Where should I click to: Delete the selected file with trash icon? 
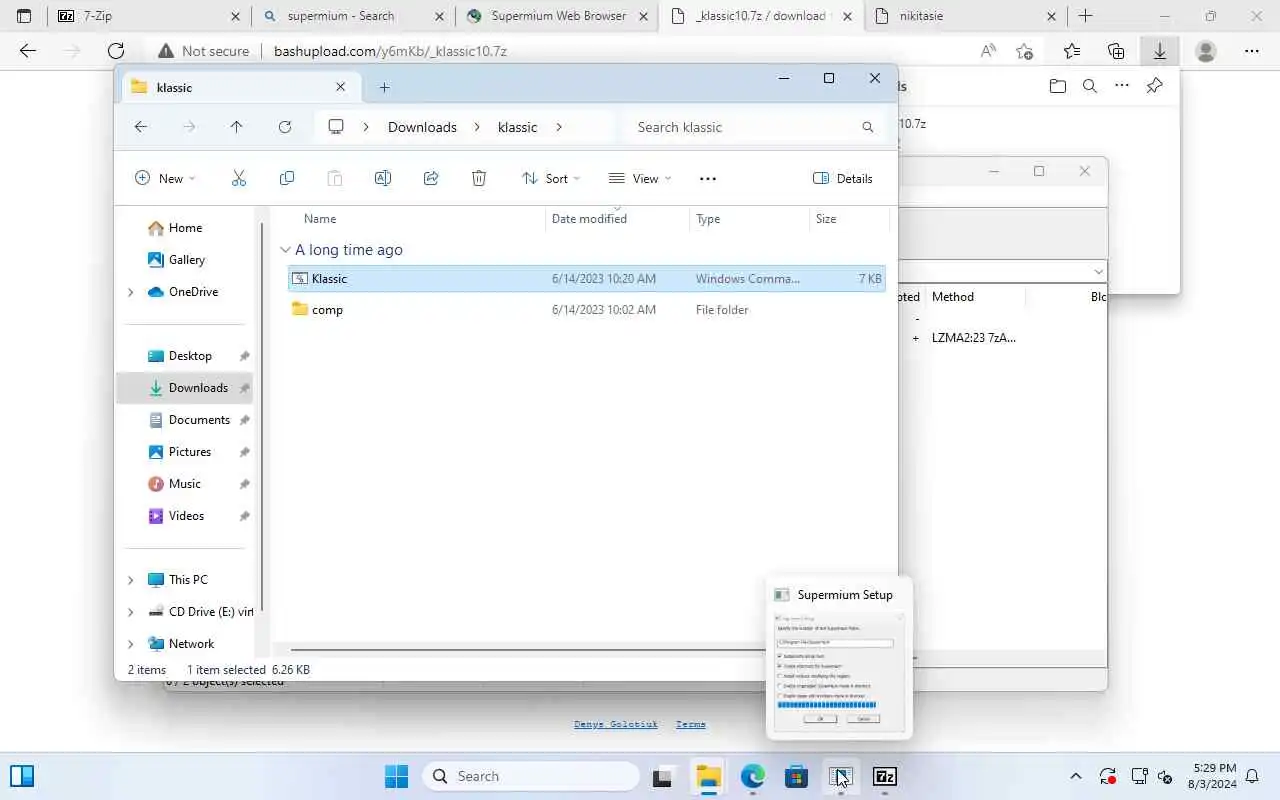pyautogui.click(x=479, y=178)
